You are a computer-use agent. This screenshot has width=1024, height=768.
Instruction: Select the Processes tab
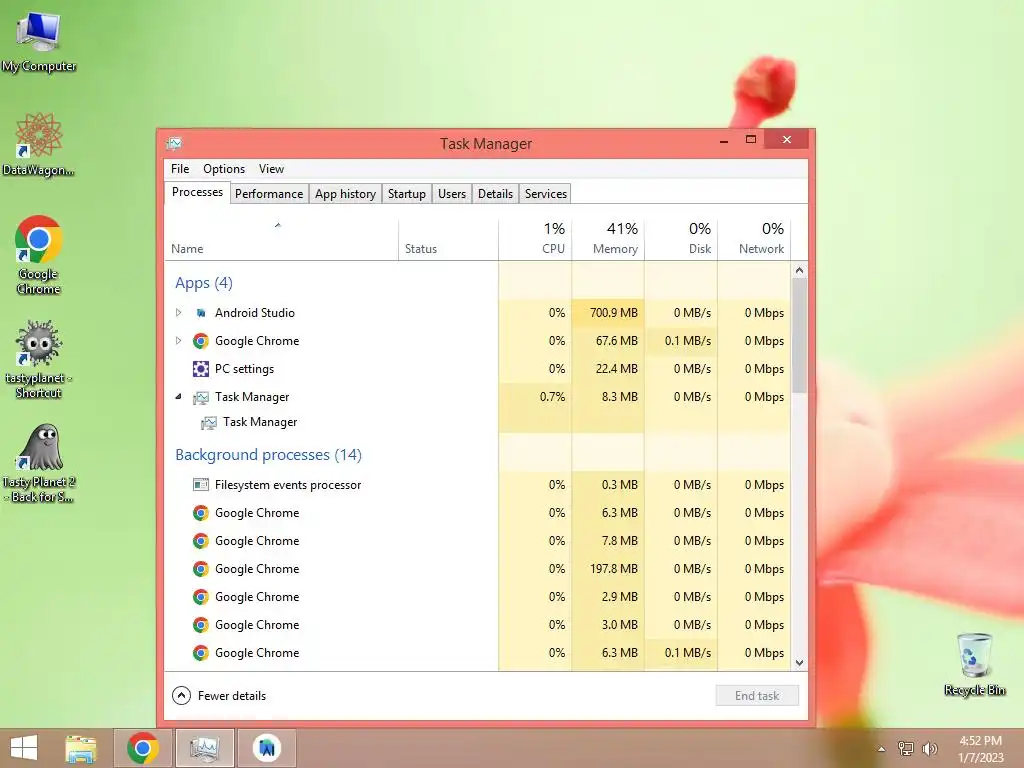[x=197, y=192]
